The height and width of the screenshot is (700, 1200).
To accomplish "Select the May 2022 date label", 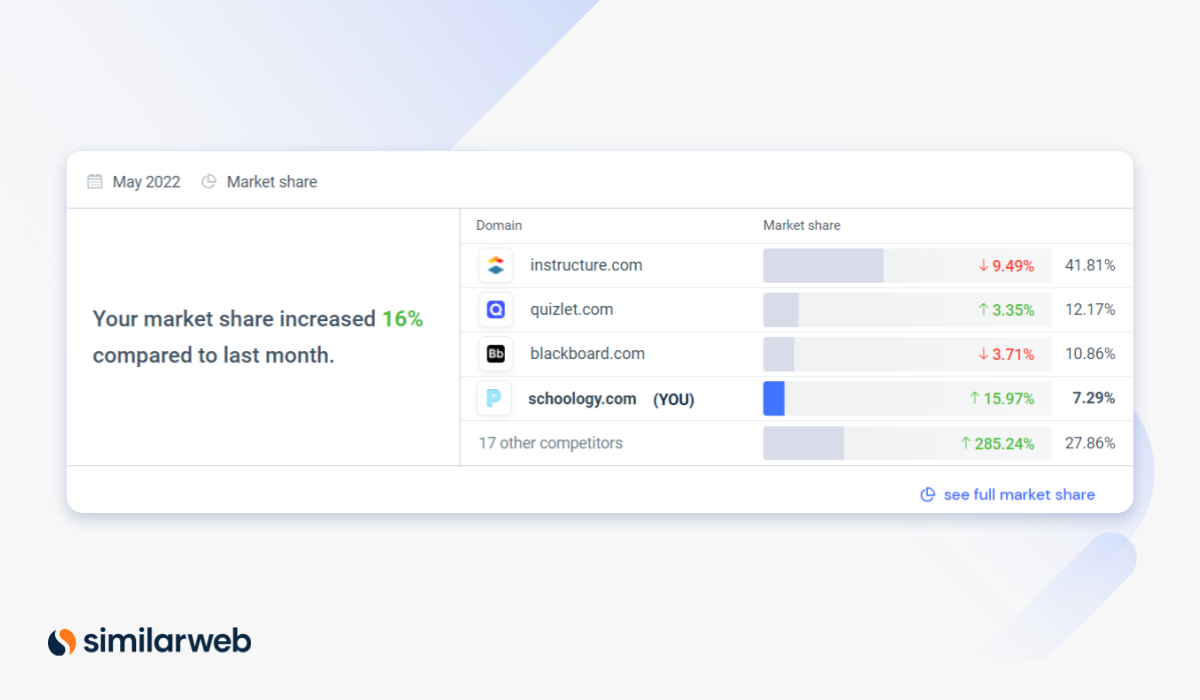I will tap(146, 181).
